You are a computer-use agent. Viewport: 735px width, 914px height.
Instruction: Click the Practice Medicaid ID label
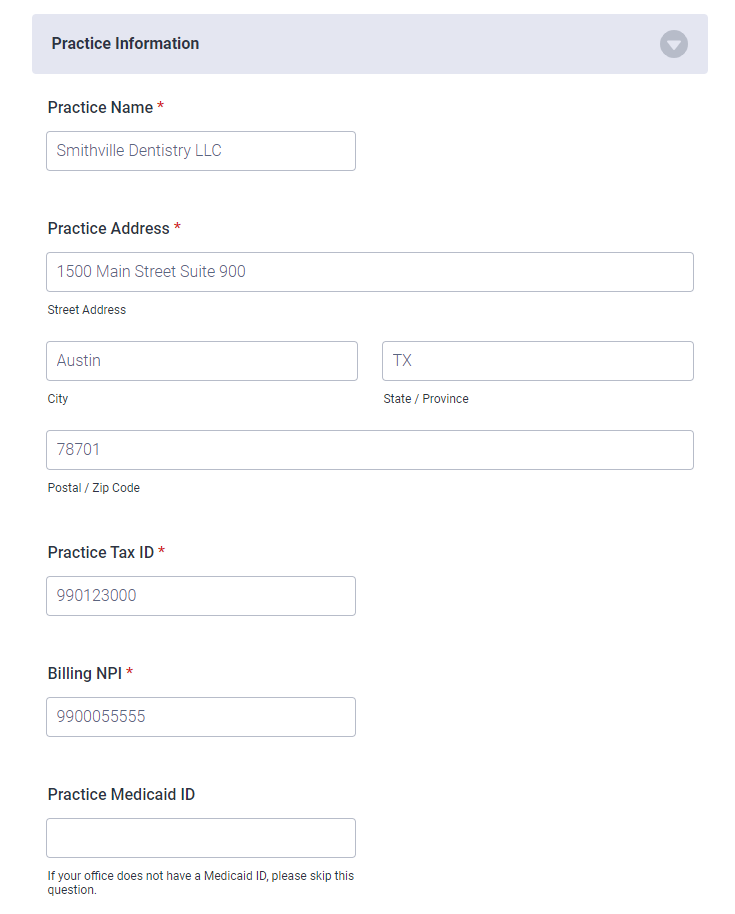(x=121, y=795)
